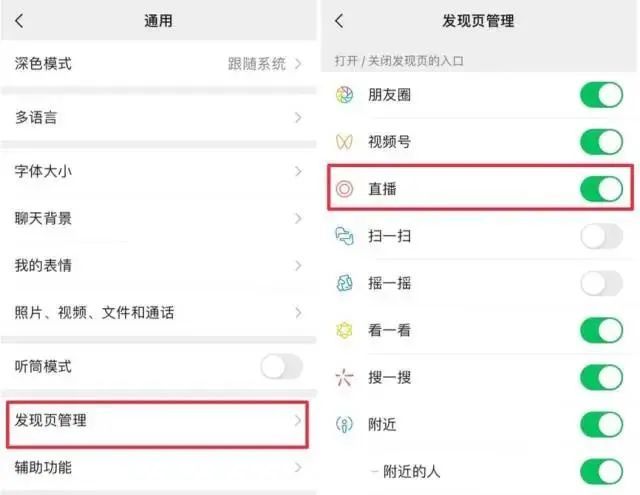Enable the 听筒模式 switch

[x=281, y=367]
